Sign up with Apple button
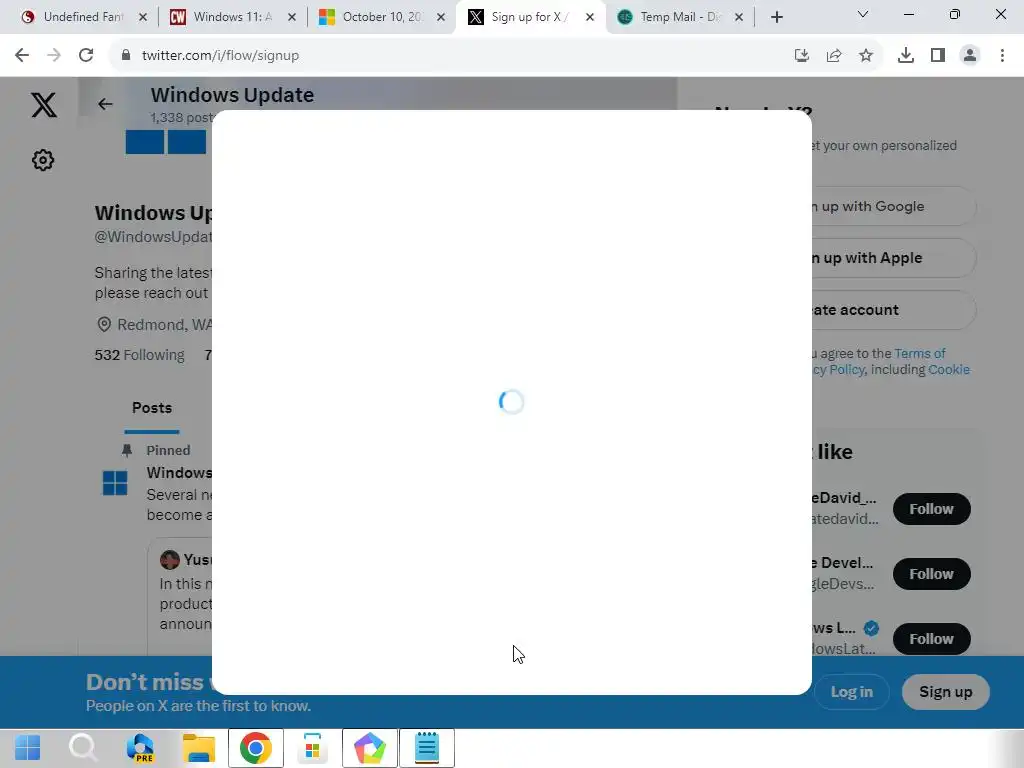1024x768 pixels. coord(893,258)
